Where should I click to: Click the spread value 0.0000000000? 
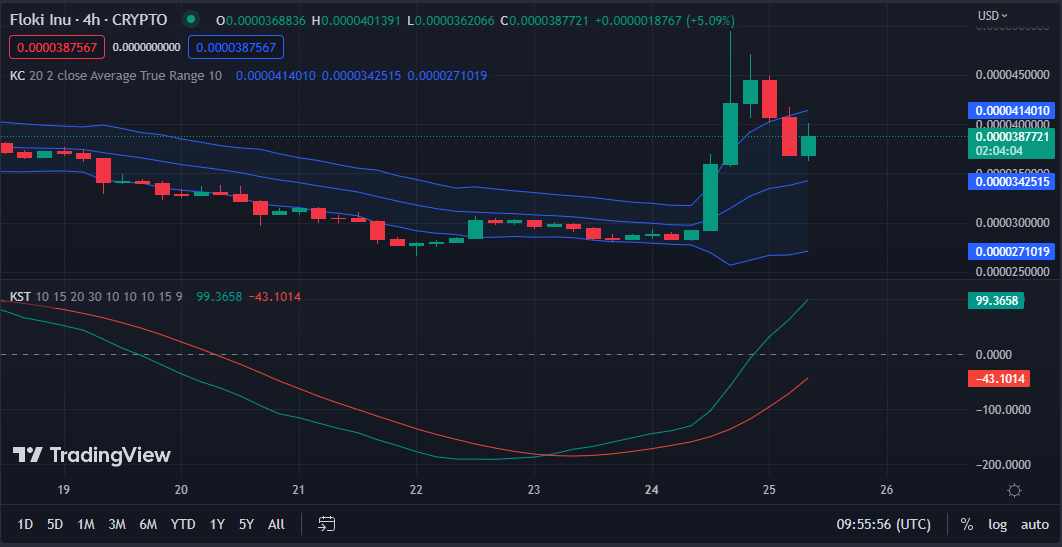(x=146, y=47)
